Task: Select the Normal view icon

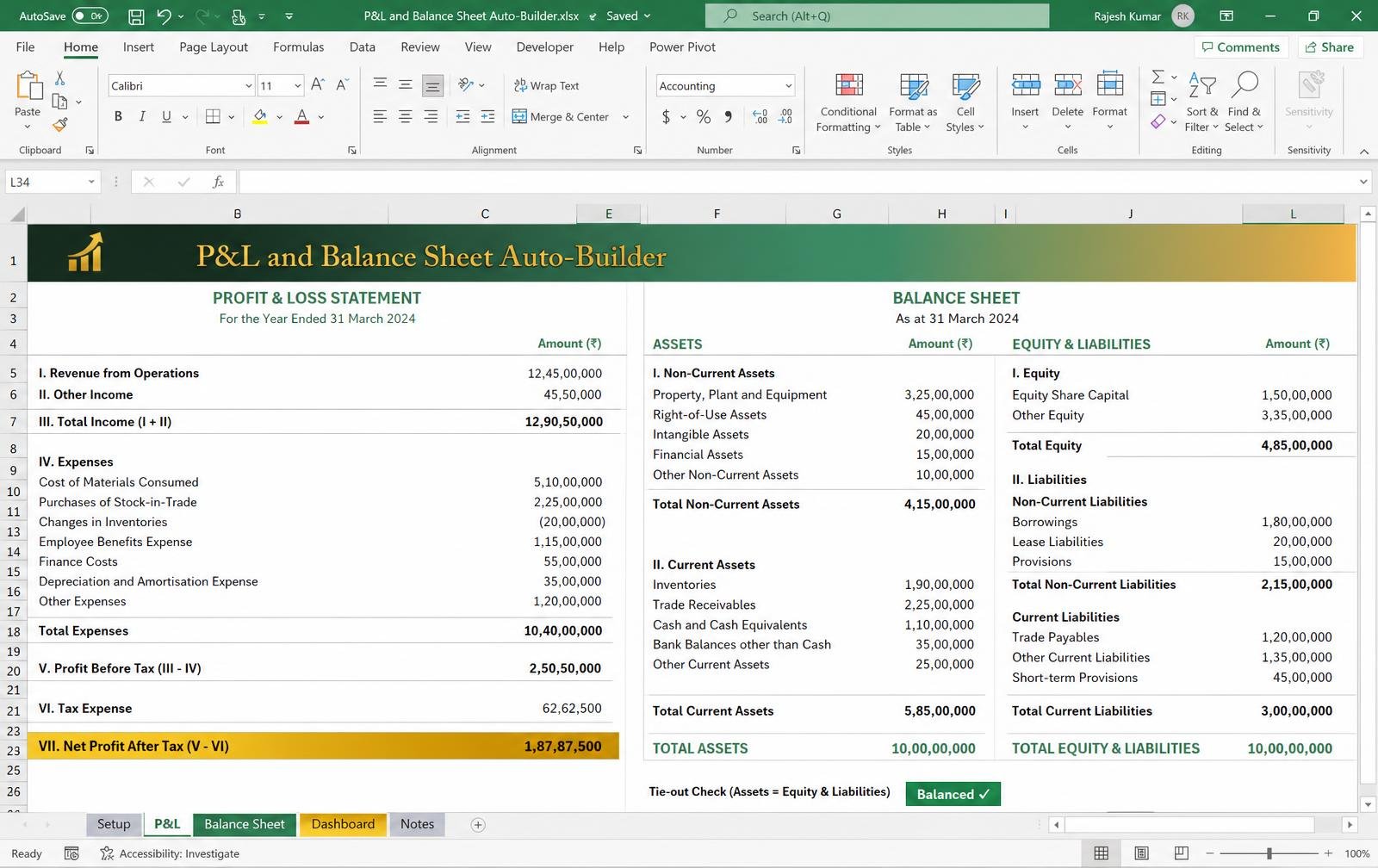Action: (1101, 853)
